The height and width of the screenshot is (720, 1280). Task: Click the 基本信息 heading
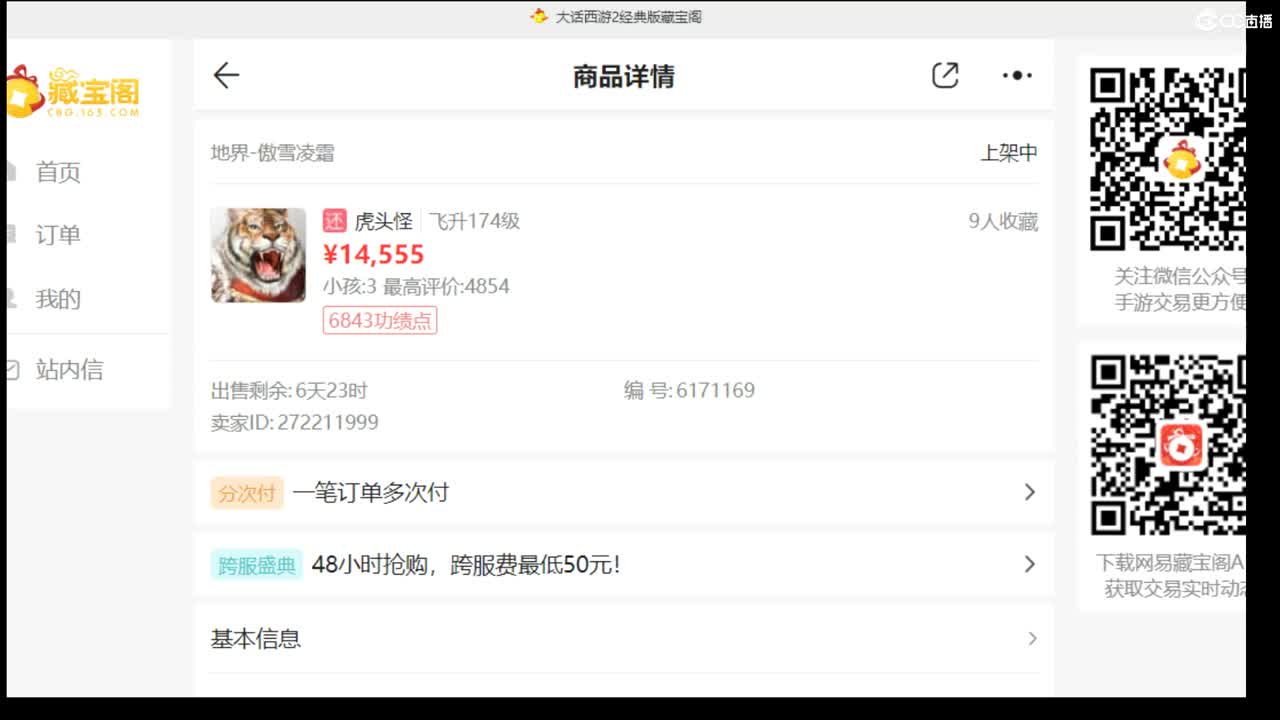point(256,639)
